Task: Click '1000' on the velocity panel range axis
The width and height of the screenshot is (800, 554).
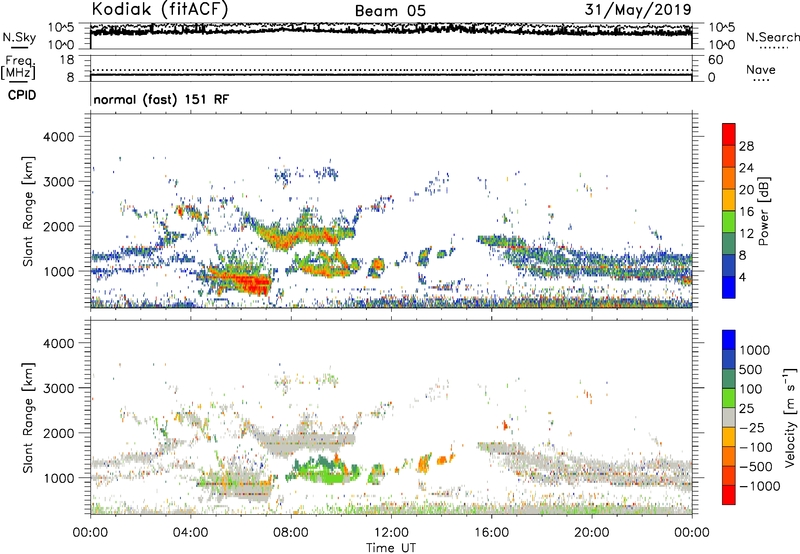Action: pos(58,478)
